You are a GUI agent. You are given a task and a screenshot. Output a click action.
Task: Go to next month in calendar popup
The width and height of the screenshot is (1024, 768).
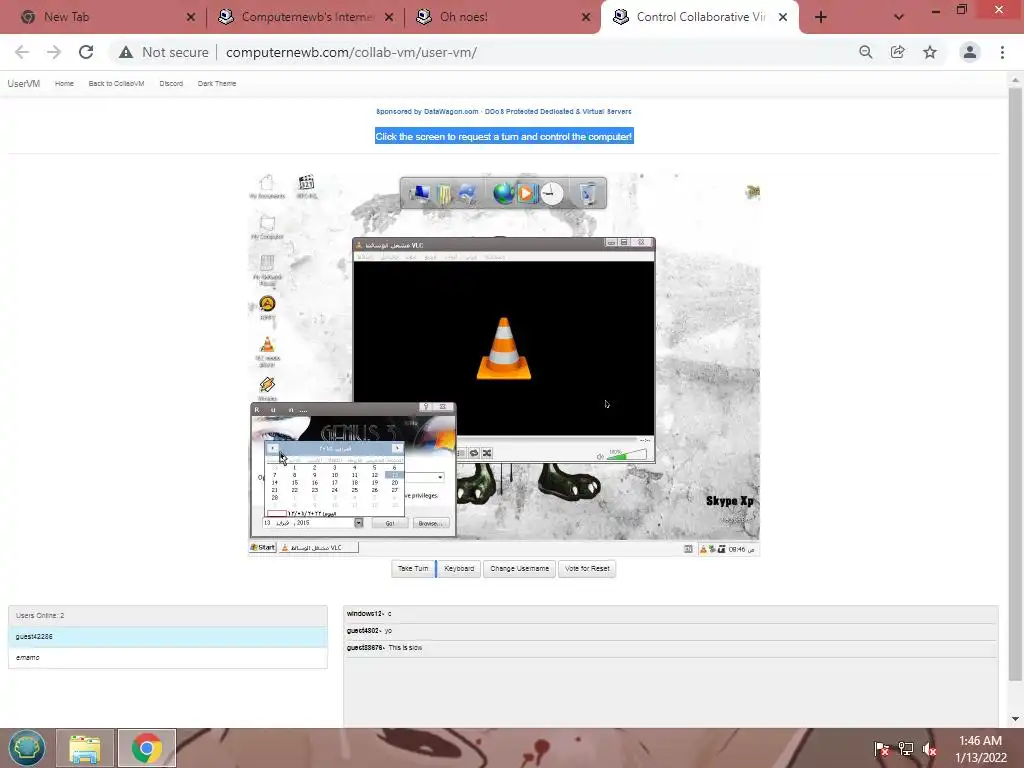(396, 449)
